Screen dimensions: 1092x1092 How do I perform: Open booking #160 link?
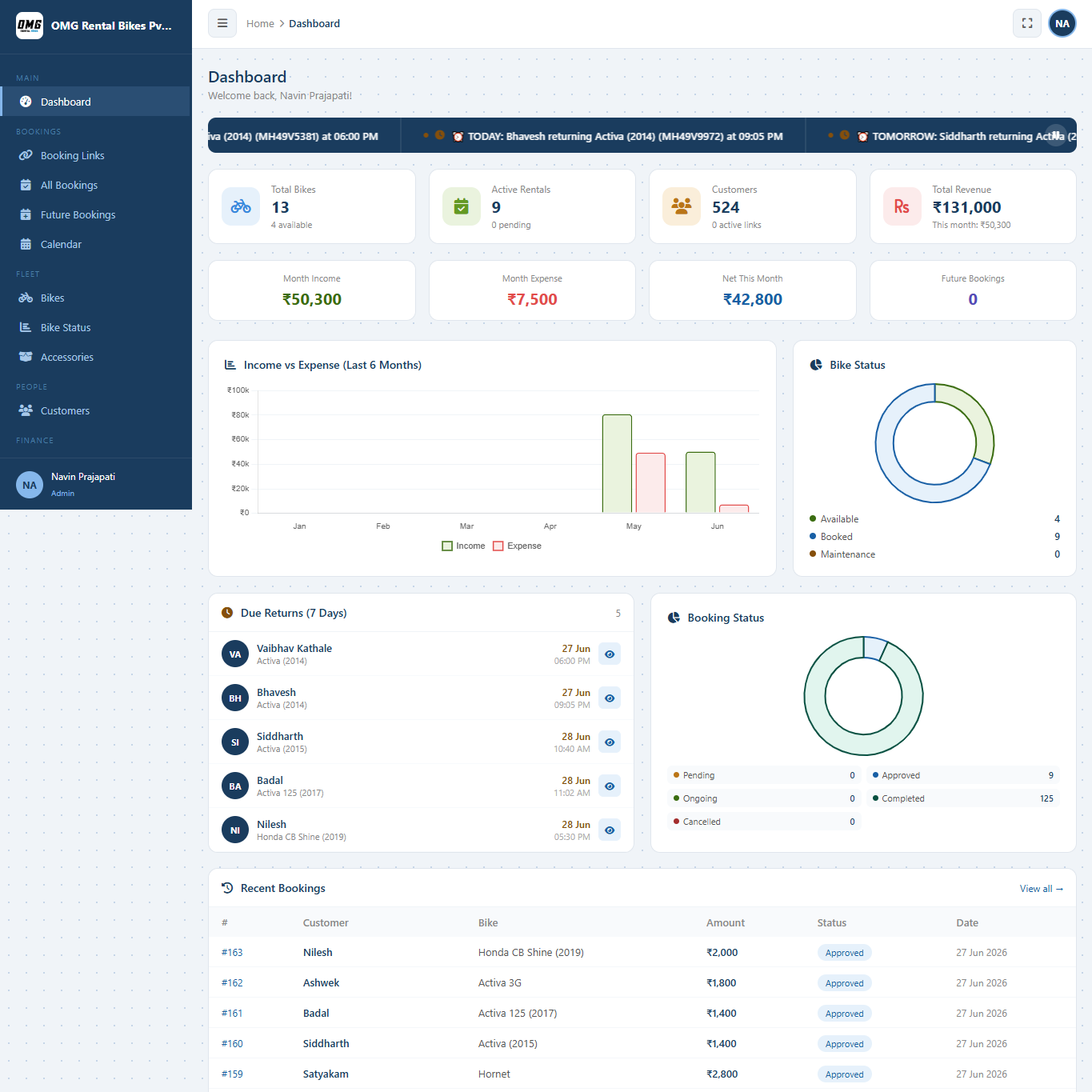(232, 1043)
